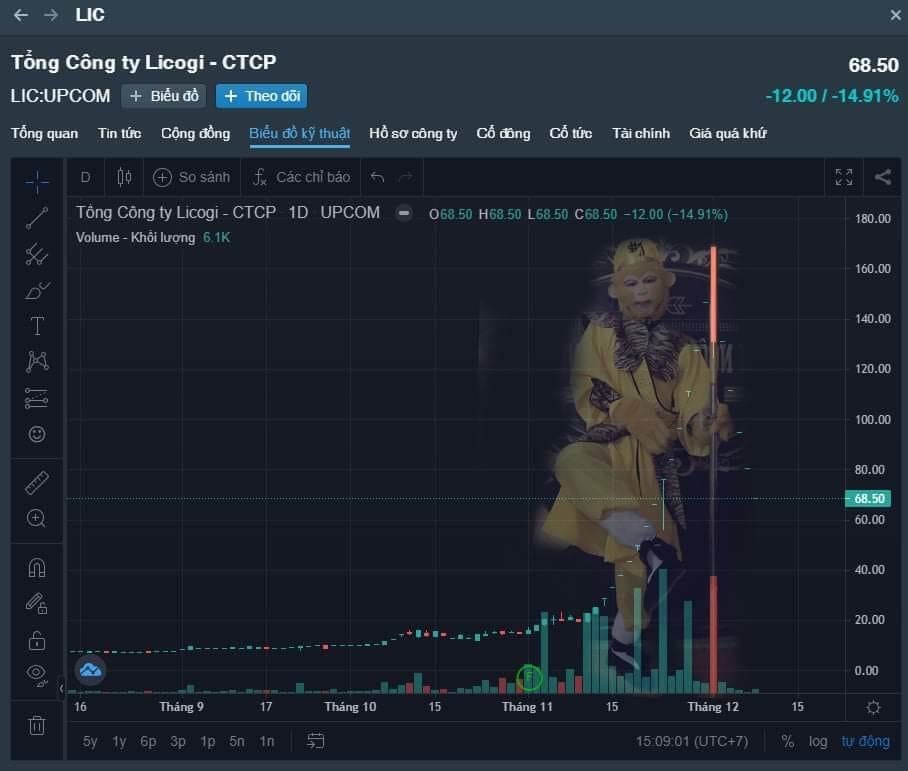The height and width of the screenshot is (771, 908).
Task: Collapse the chart legend minus button
Action: [404, 213]
